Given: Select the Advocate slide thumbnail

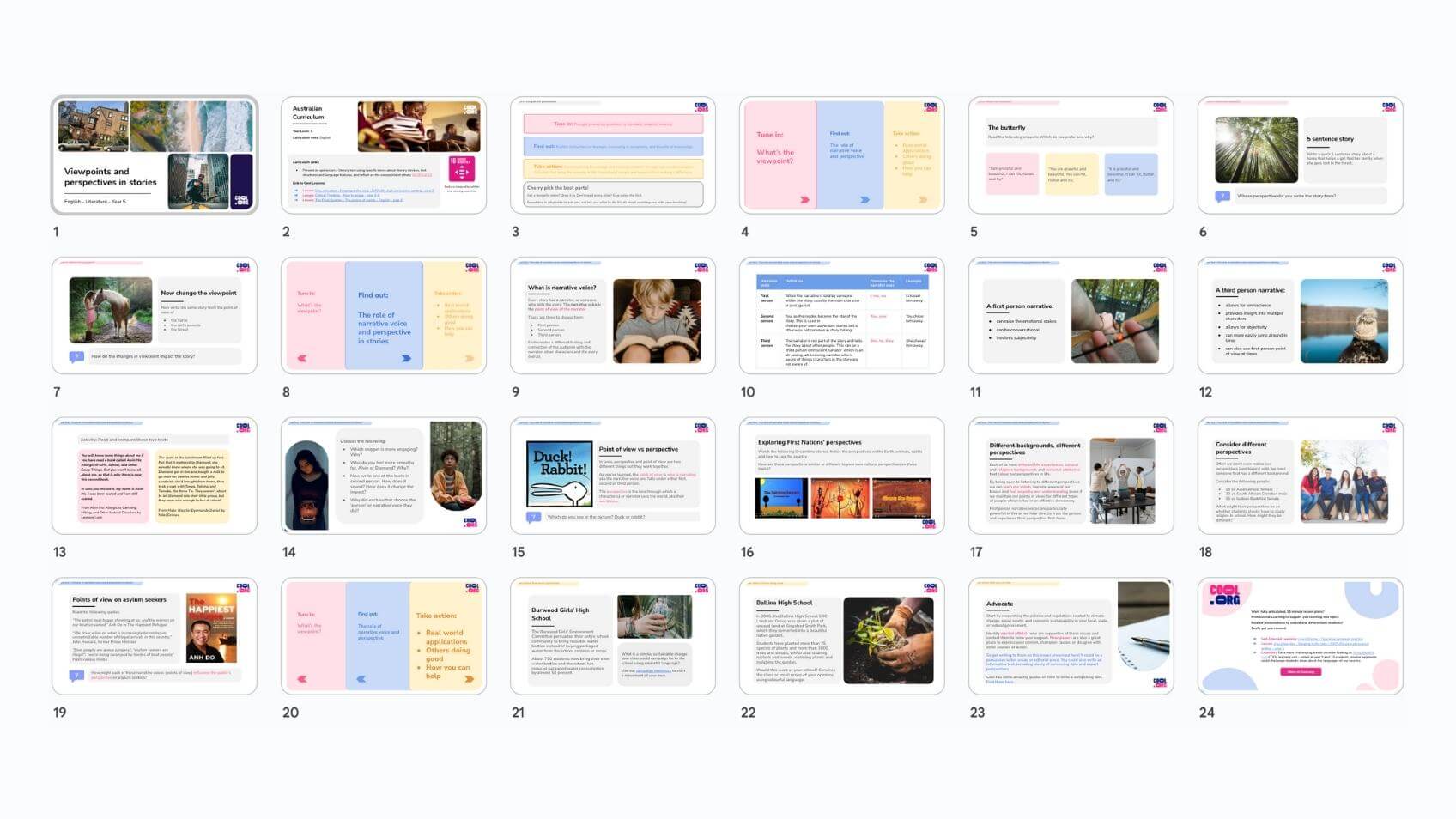Looking at the screenshot, I should pyautogui.click(x=1071, y=636).
